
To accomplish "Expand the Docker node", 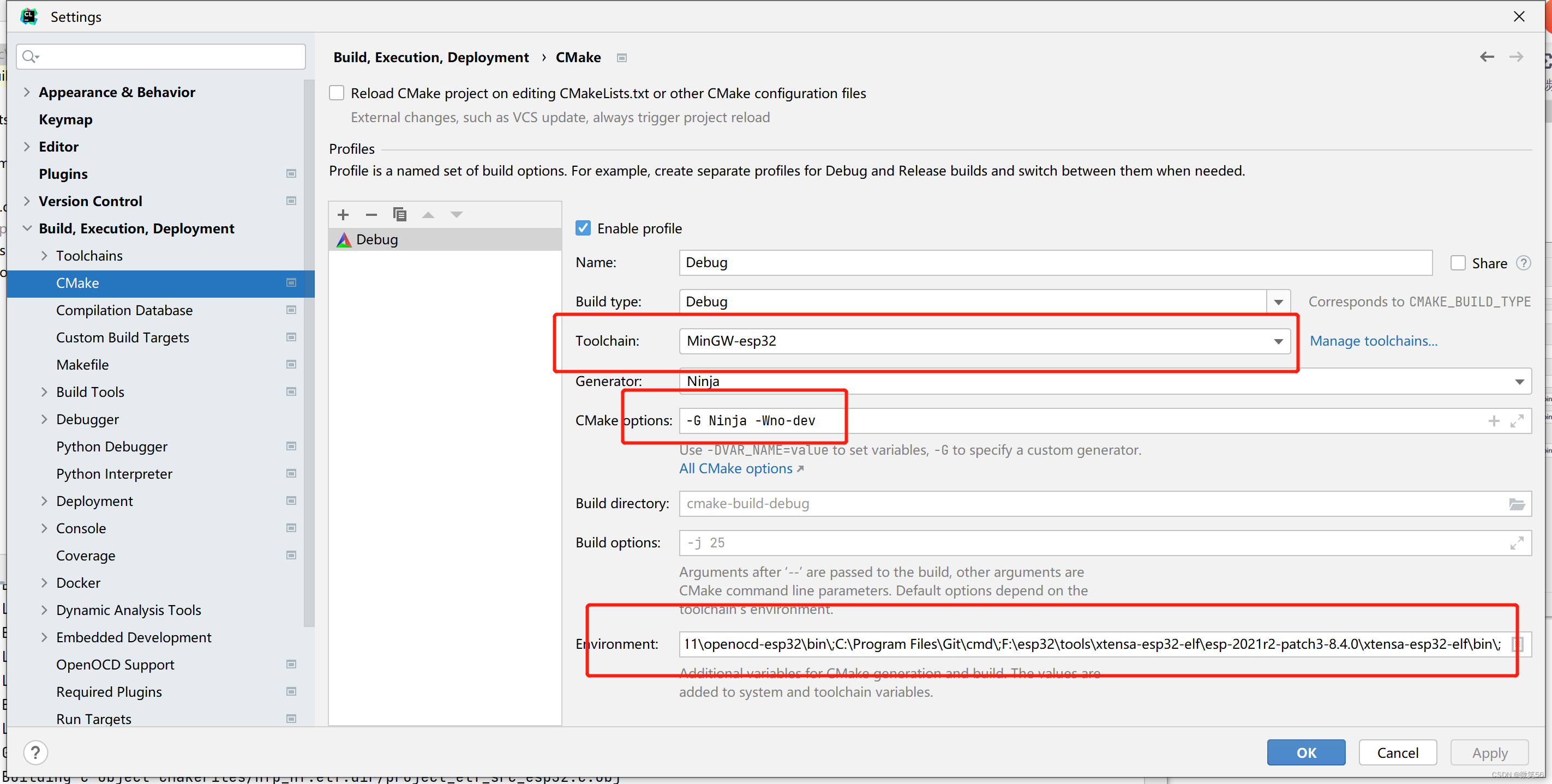I will [x=44, y=583].
